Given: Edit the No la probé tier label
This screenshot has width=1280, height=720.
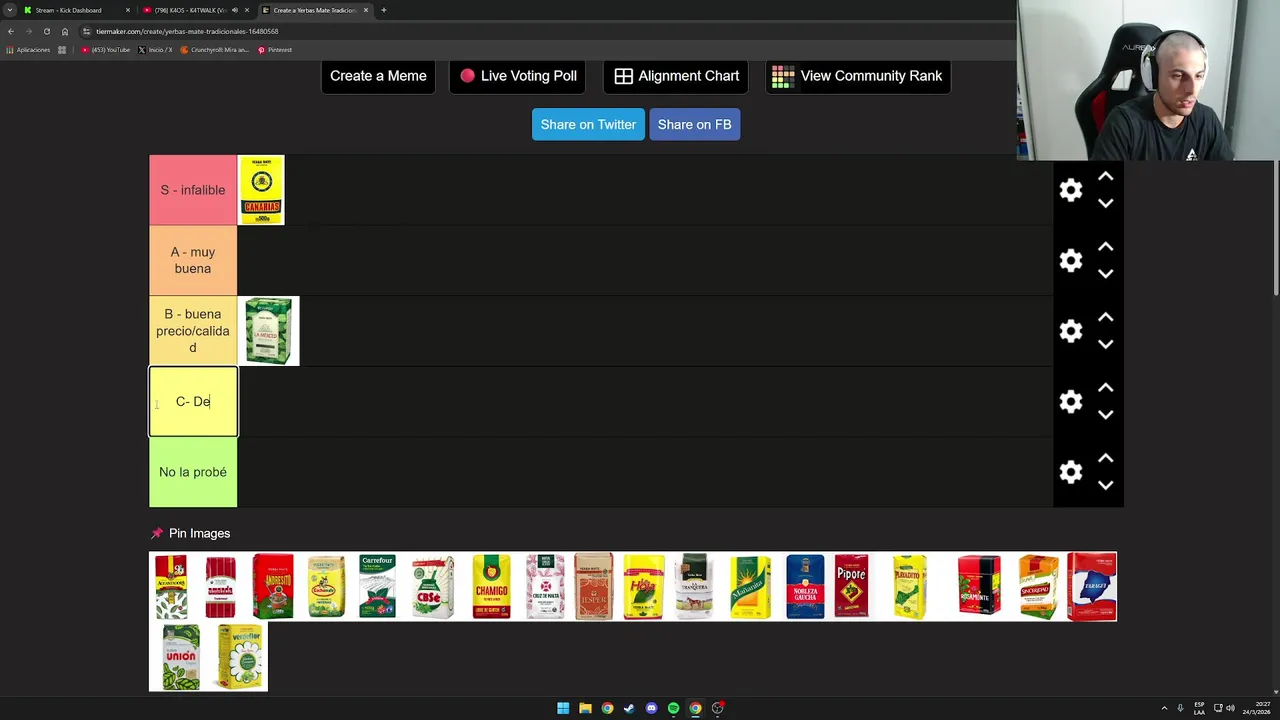Looking at the screenshot, I should 193,472.
